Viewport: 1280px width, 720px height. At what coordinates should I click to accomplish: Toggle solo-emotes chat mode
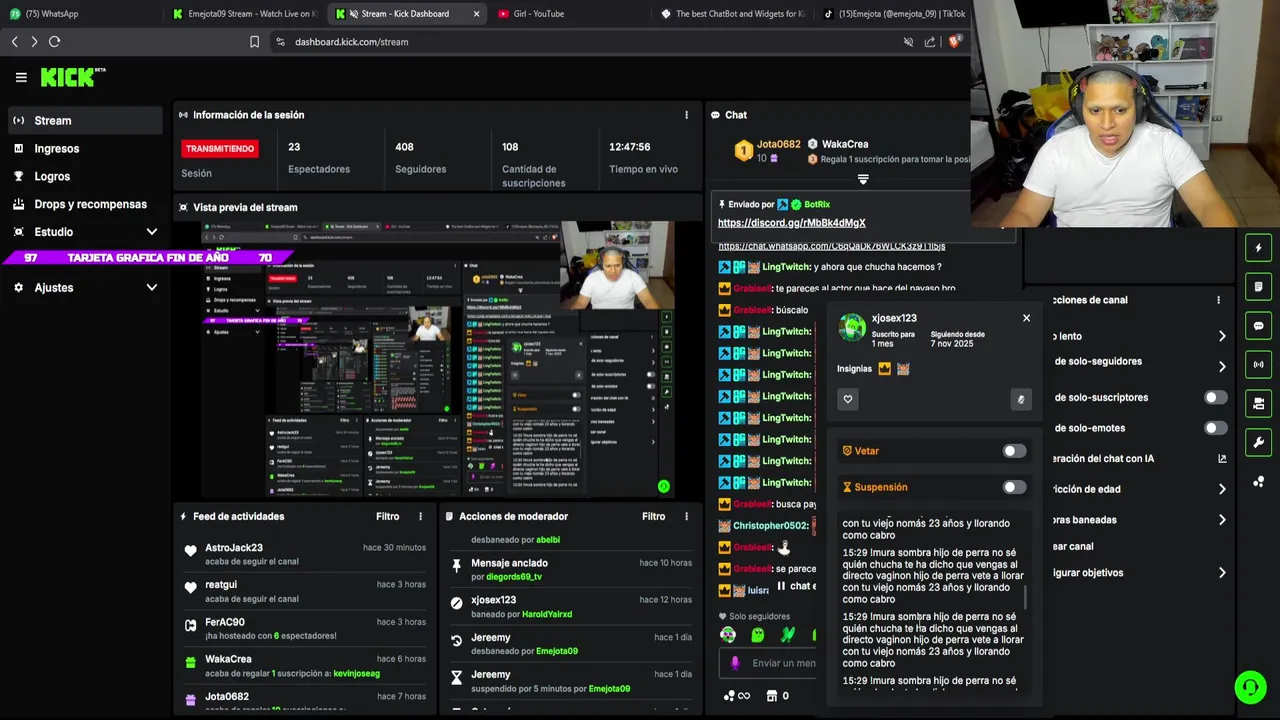1215,428
